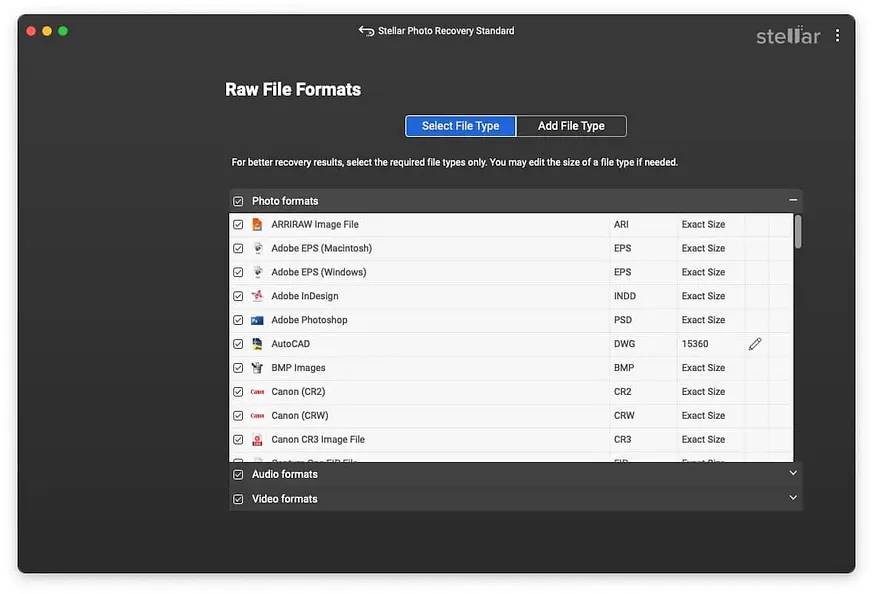This screenshot has height=594, width=873.
Task: Click the CRW extension cell
Action: (x=624, y=416)
